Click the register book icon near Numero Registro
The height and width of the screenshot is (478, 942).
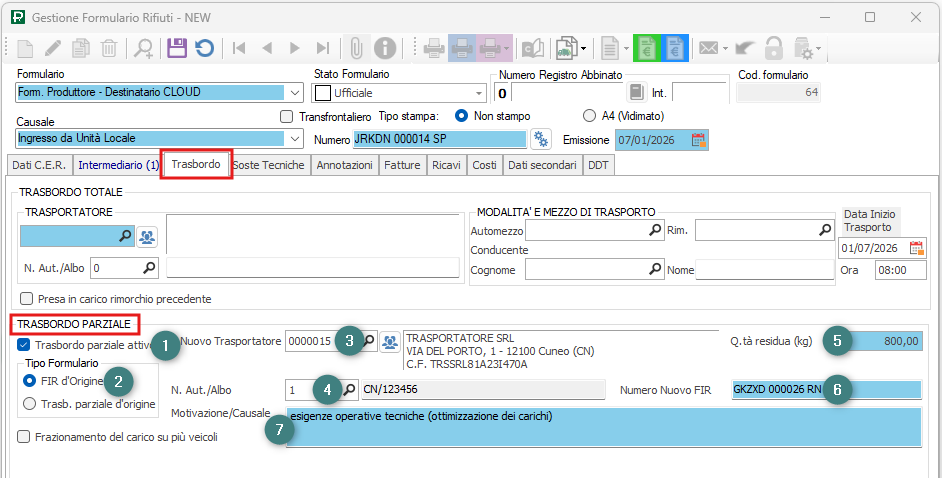[636, 93]
